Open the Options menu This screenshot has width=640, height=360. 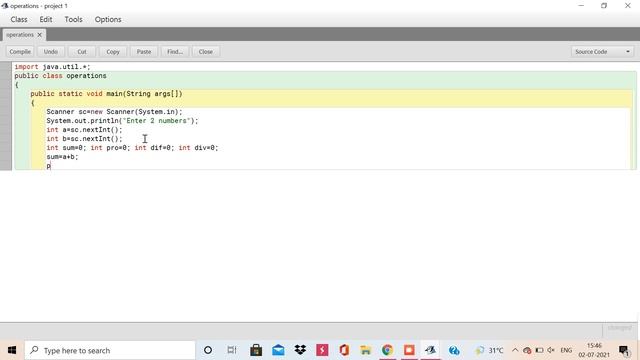[108, 19]
